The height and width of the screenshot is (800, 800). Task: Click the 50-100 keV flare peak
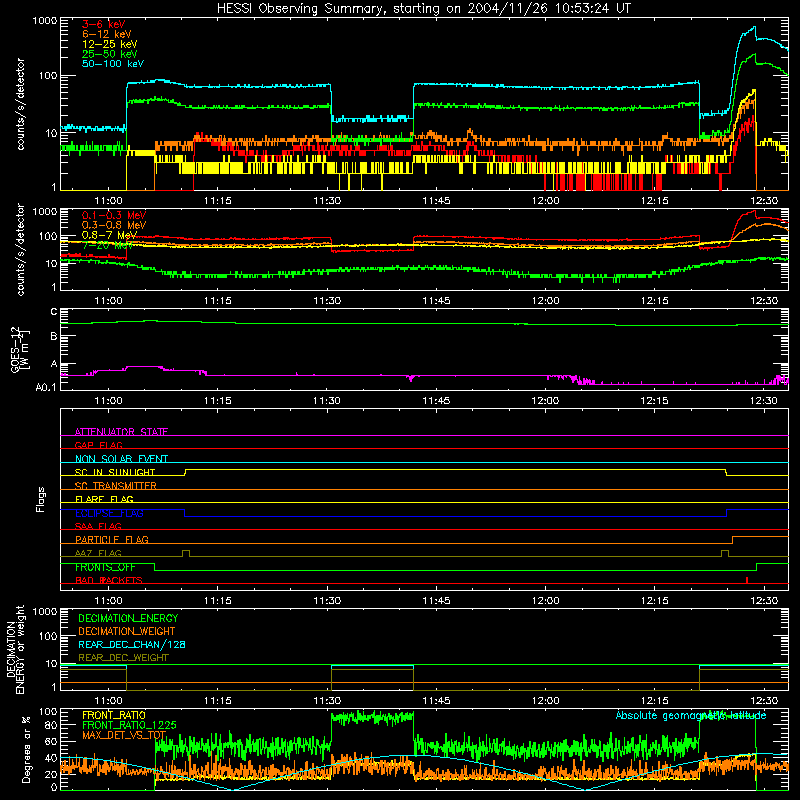coord(754,29)
